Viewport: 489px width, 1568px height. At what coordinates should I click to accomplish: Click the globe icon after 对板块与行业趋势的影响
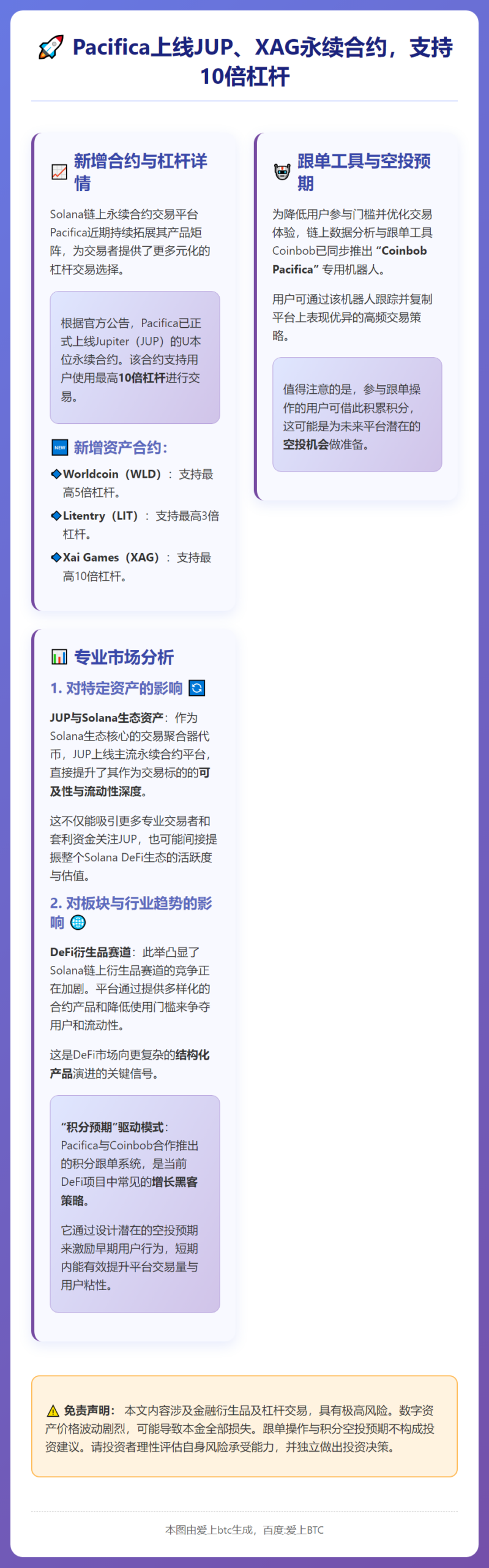[78, 922]
